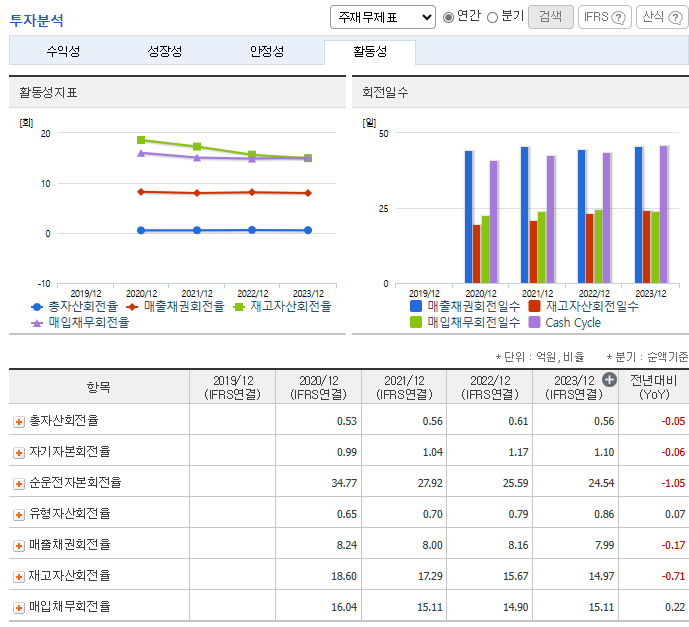The height and width of the screenshot is (627, 689).
Task: Click the purple Cash Cycle legend swatch
Action: click(x=534, y=322)
